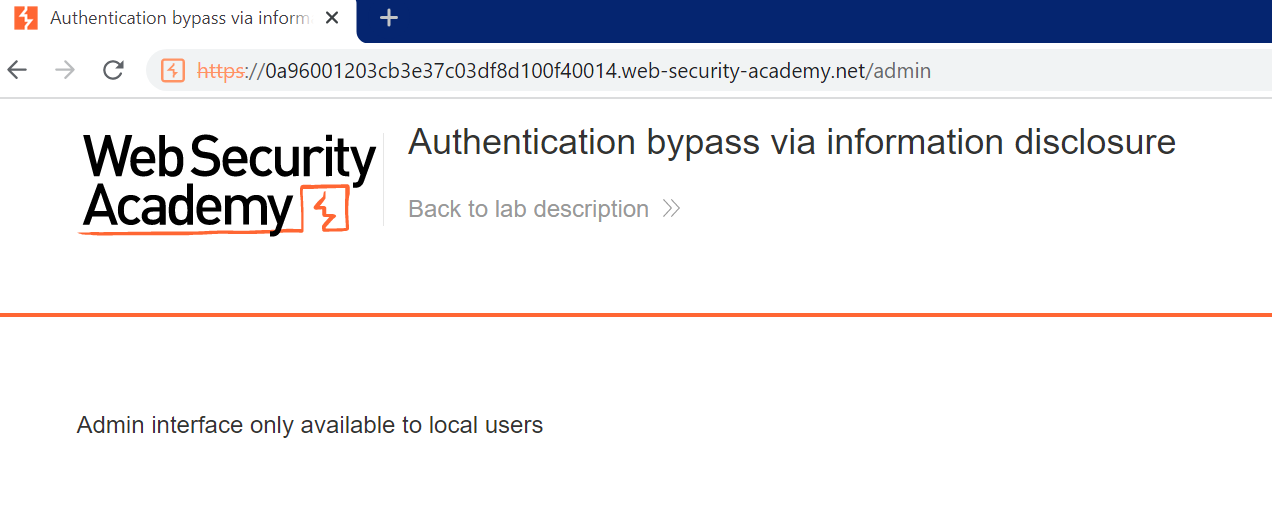This screenshot has height=505, width=1272.
Task: Click the double chevron beside lab description
Action: pos(672,209)
